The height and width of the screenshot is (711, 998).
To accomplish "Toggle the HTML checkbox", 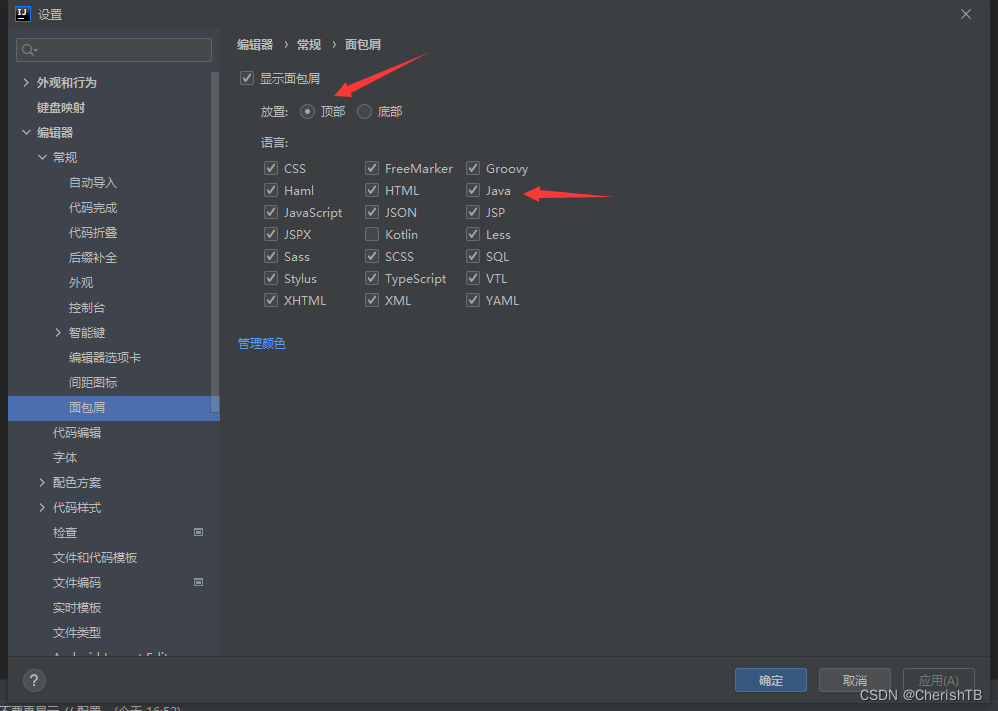I will pyautogui.click(x=372, y=190).
